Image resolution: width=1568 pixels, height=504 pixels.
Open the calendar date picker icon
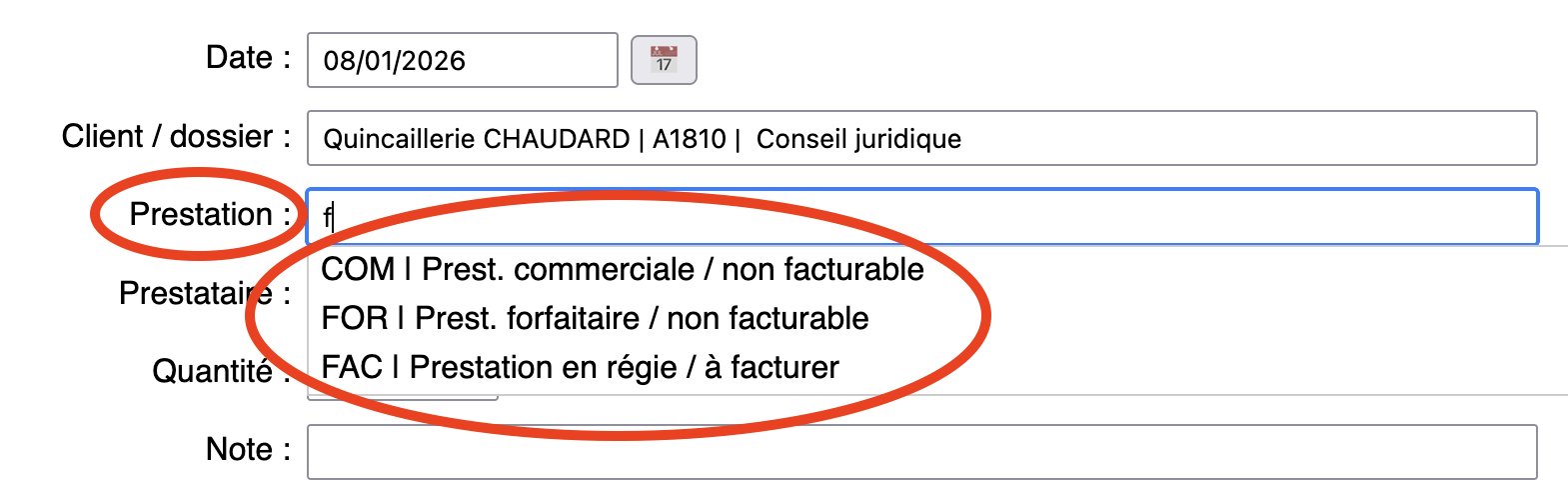[x=664, y=60]
